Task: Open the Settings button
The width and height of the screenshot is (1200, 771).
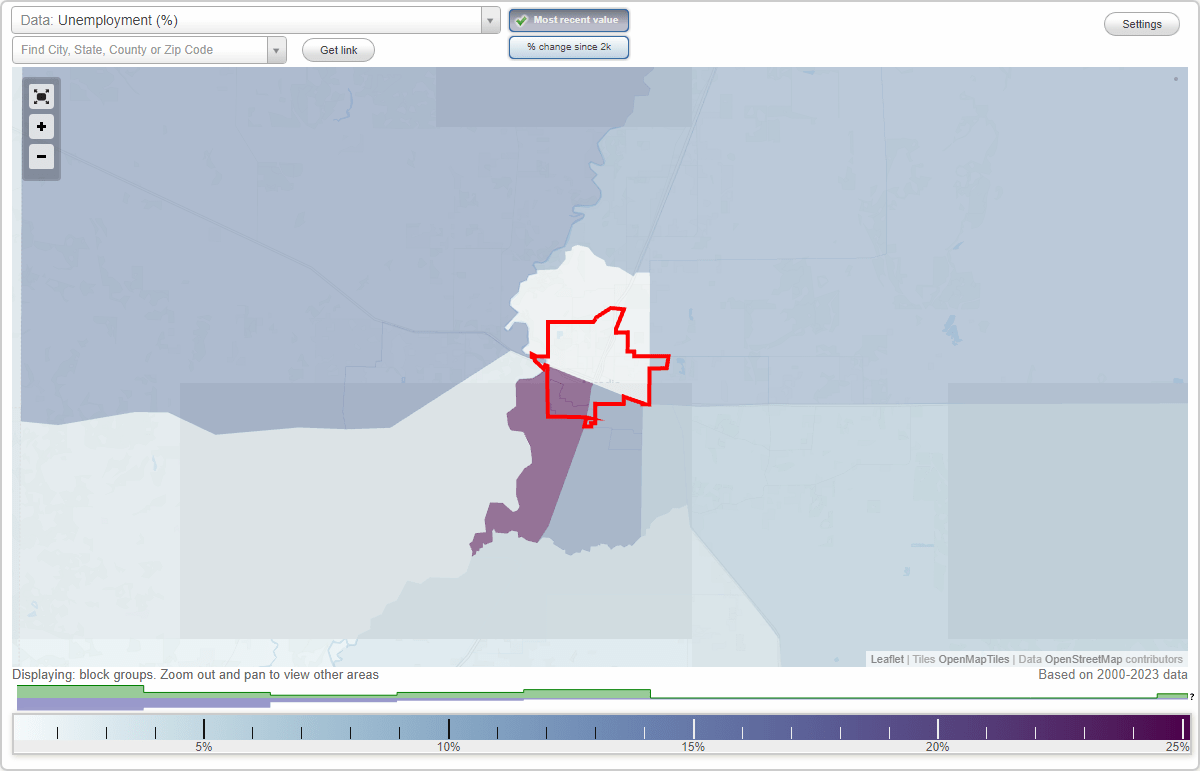Action: pos(1142,24)
